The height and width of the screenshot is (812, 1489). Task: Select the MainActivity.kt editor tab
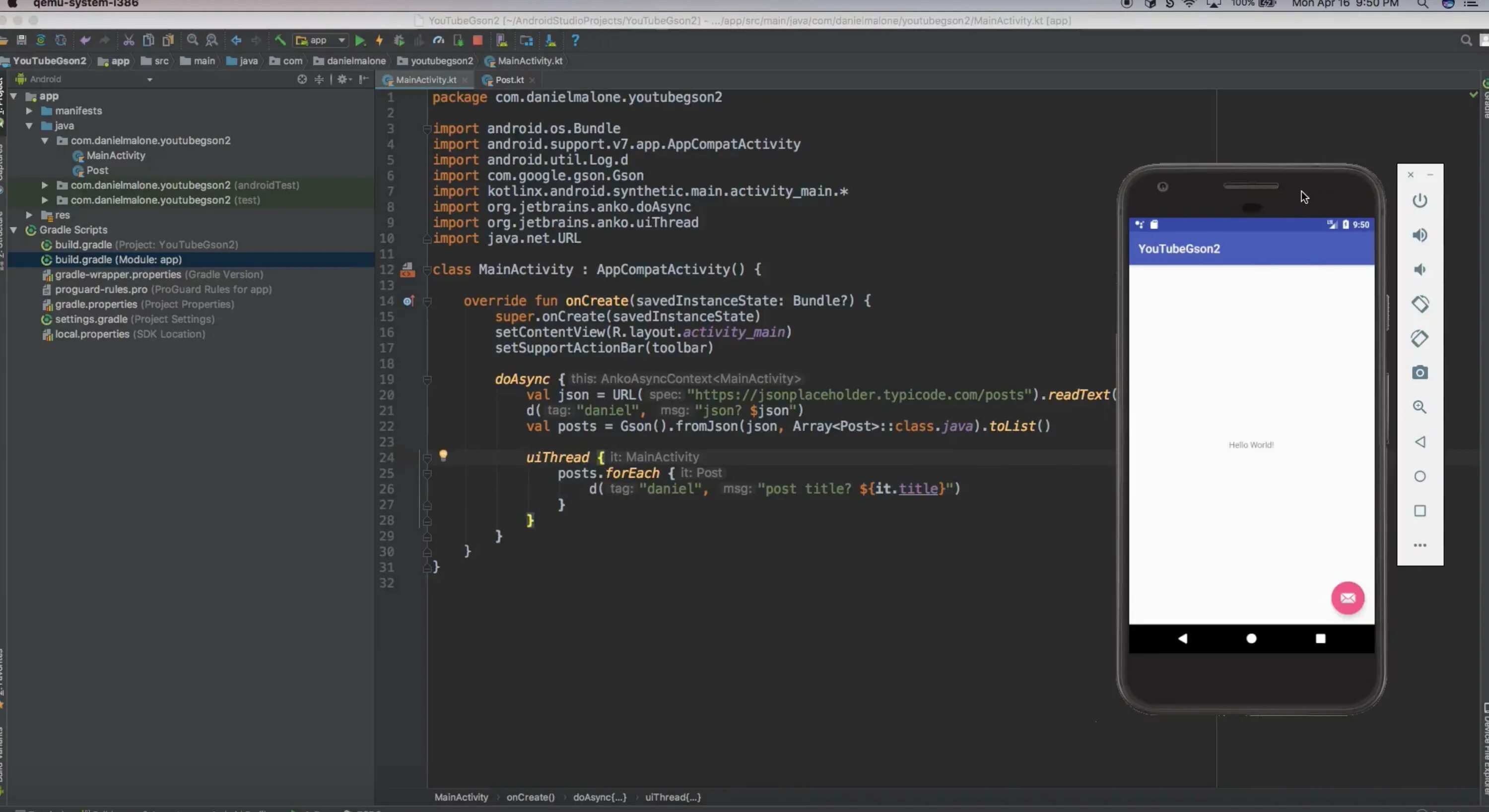(425, 80)
